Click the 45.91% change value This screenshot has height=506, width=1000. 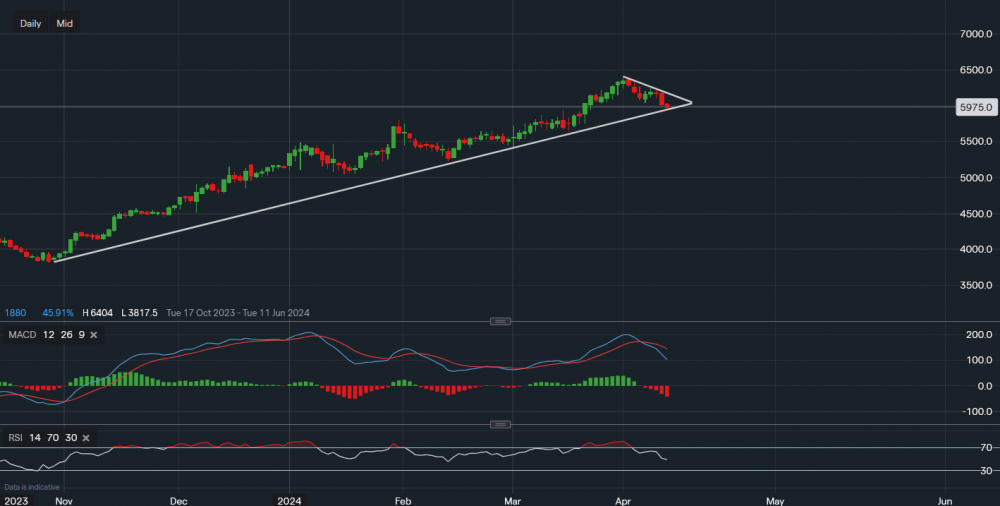coord(60,312)
